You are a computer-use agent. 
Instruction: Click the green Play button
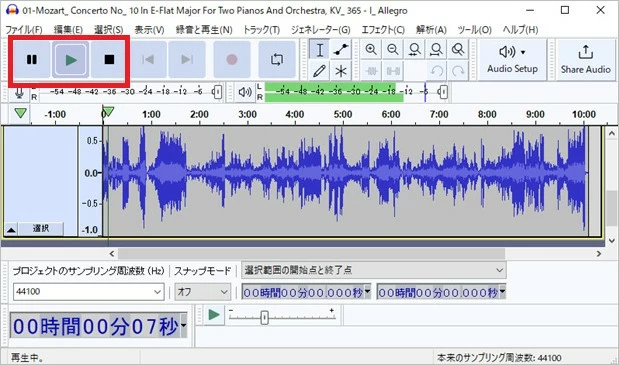71,60
